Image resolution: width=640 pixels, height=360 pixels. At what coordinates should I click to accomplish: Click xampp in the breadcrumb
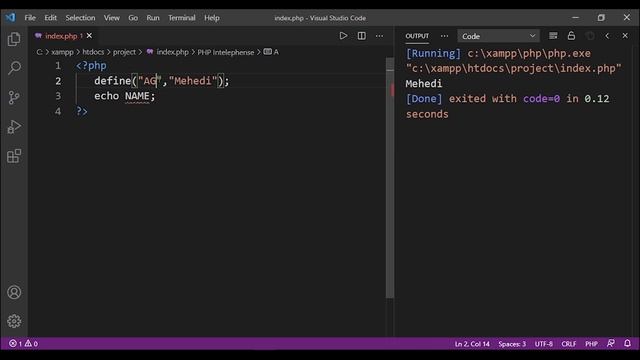tap(62, 52)
